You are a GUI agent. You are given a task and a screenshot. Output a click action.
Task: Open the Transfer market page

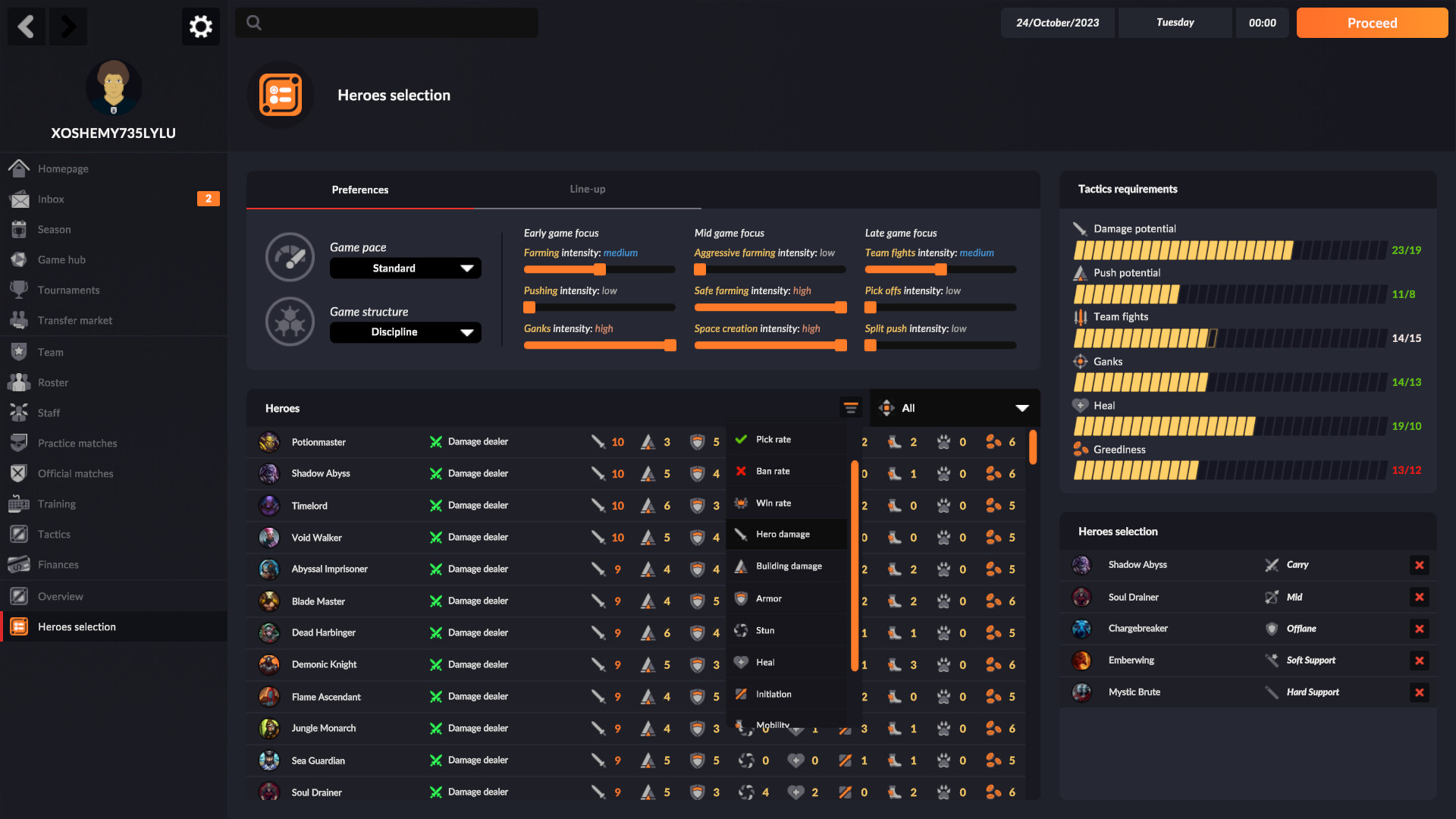pos(76,320)
